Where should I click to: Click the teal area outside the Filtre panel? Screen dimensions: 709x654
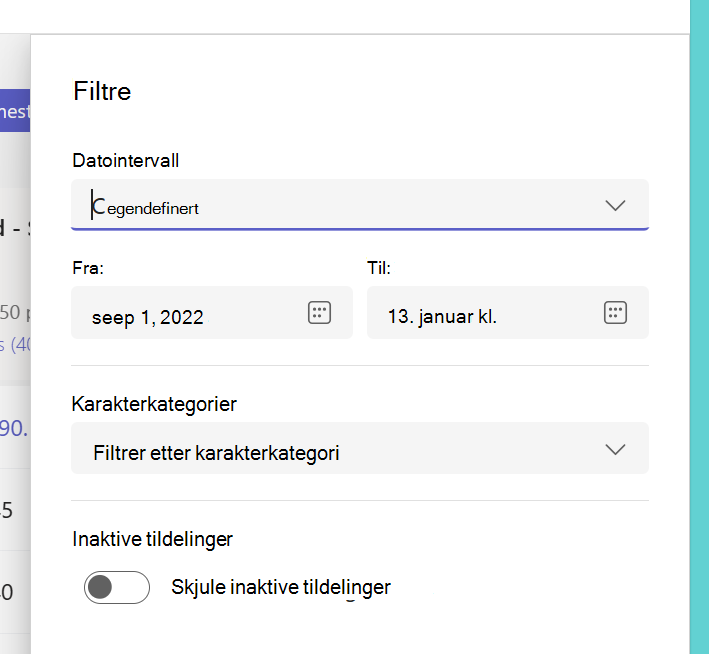(x=700, y=327)
